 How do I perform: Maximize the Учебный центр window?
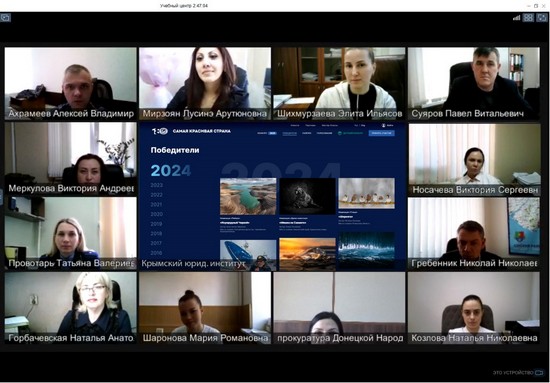click(x=536, y=6)
